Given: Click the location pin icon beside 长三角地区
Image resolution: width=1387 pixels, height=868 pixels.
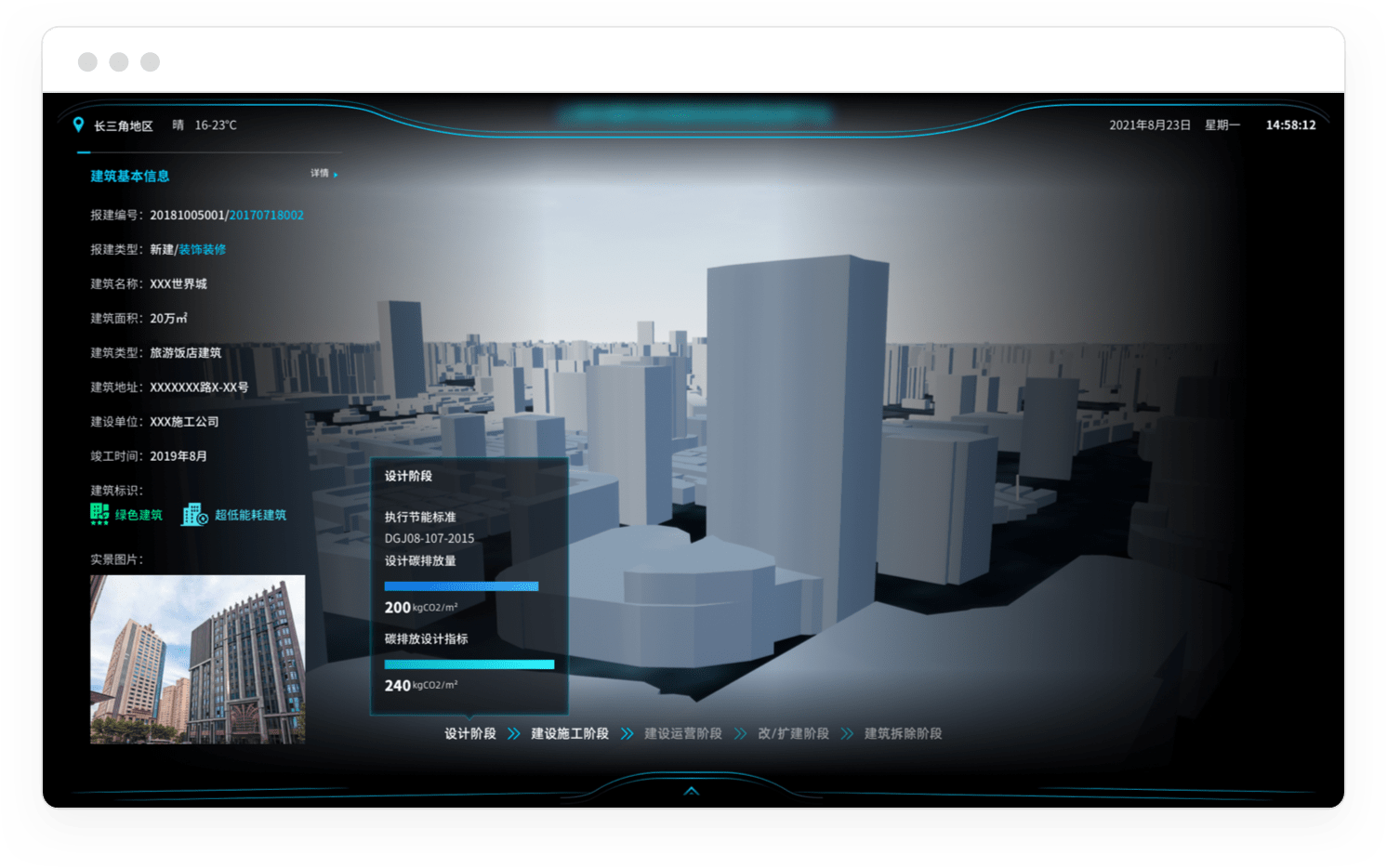Looking at the screenshot, I should click(x=78, y=125).
